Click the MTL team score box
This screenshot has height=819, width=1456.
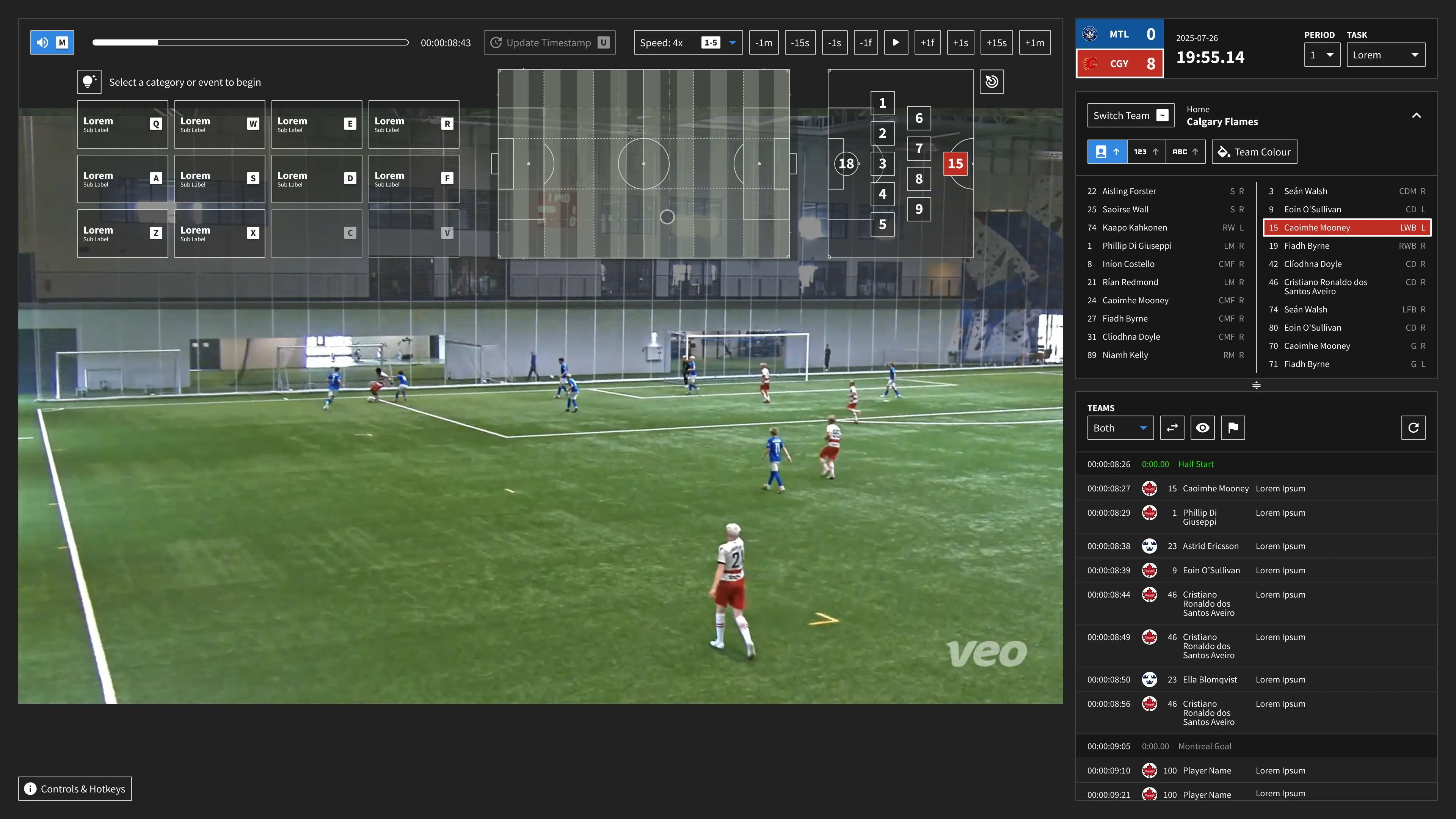pos(1120,34)
